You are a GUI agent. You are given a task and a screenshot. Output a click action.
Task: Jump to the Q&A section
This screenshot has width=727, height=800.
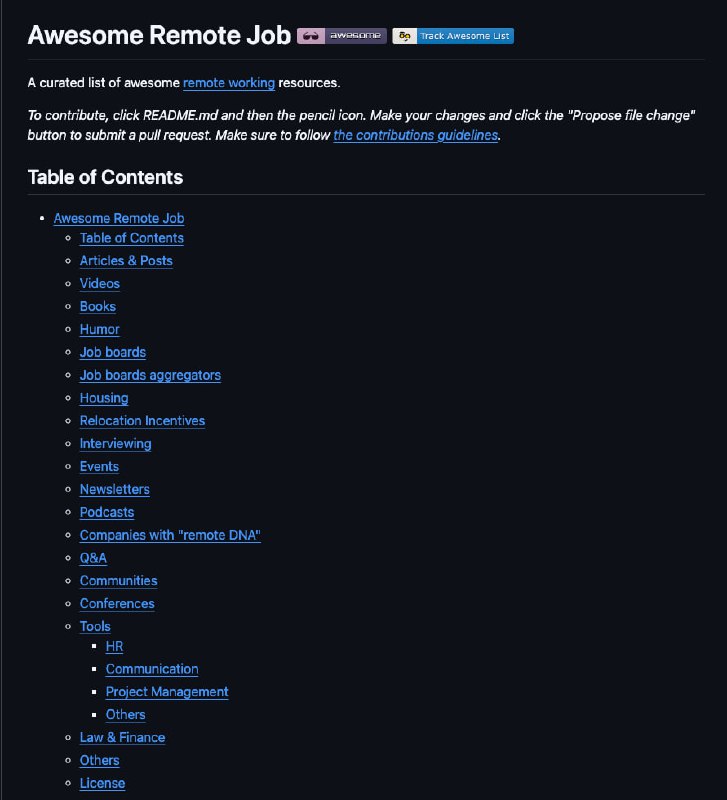coord(93,558)
